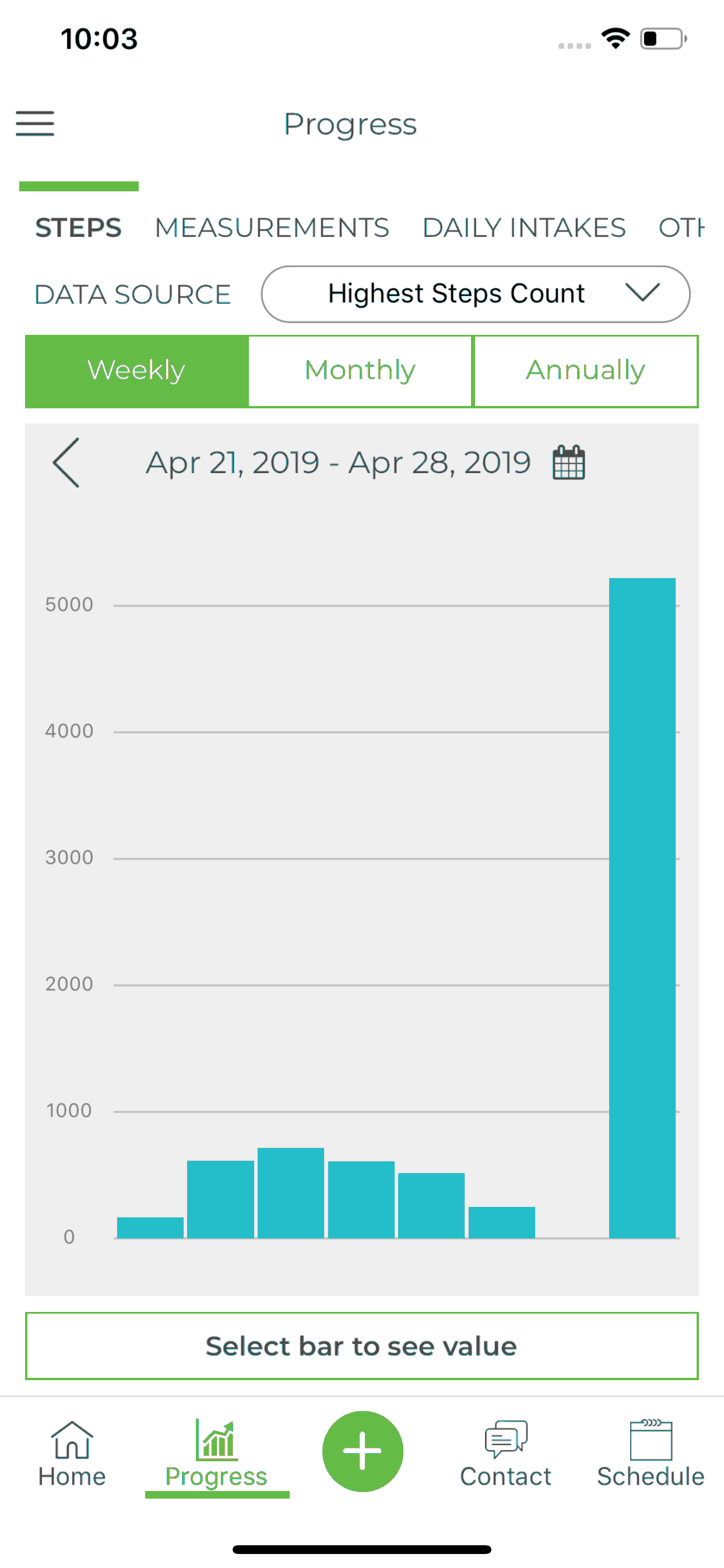Tap the green plus add button

(x=363, y=1451)
